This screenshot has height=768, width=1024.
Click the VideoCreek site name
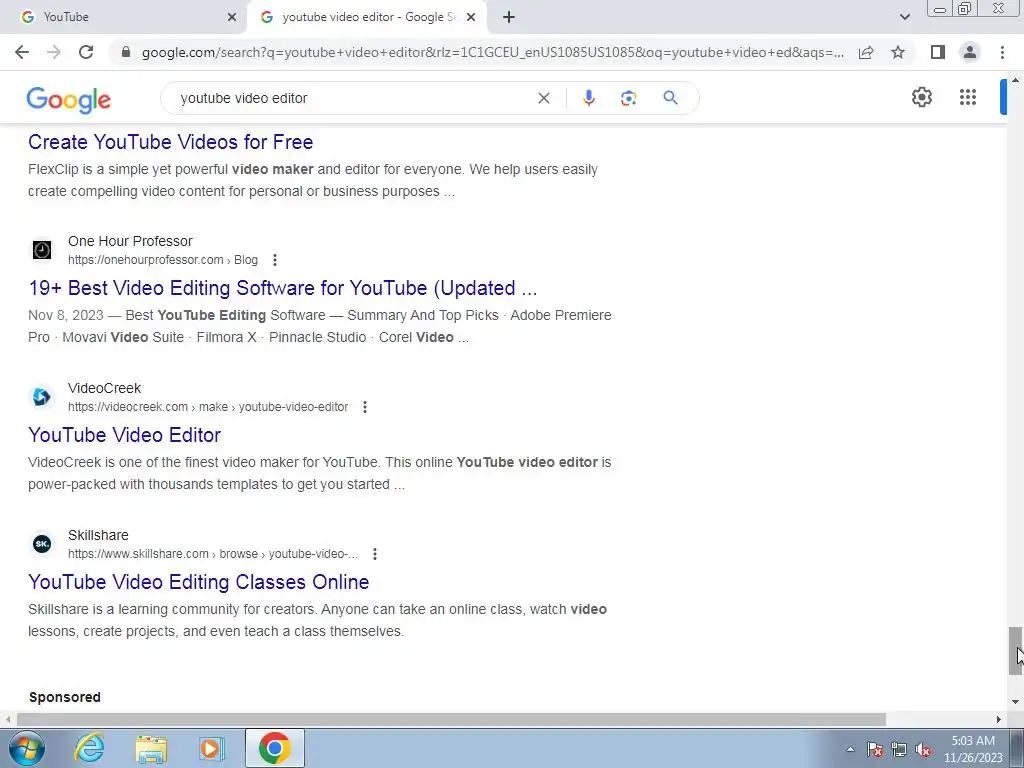click(x=104, y=388)
